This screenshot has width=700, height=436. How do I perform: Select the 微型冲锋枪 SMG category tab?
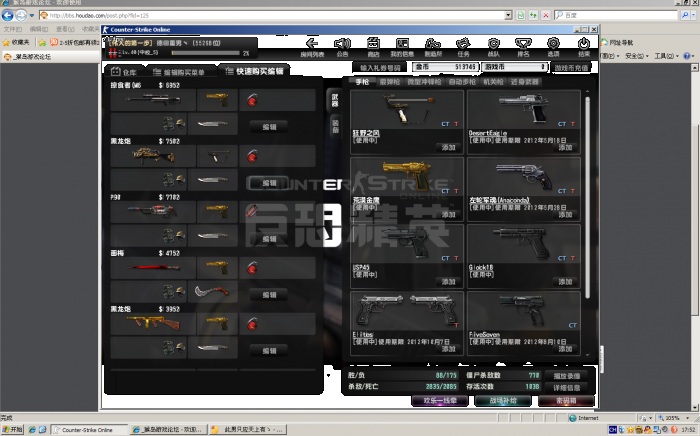click(x=424, y=82)
